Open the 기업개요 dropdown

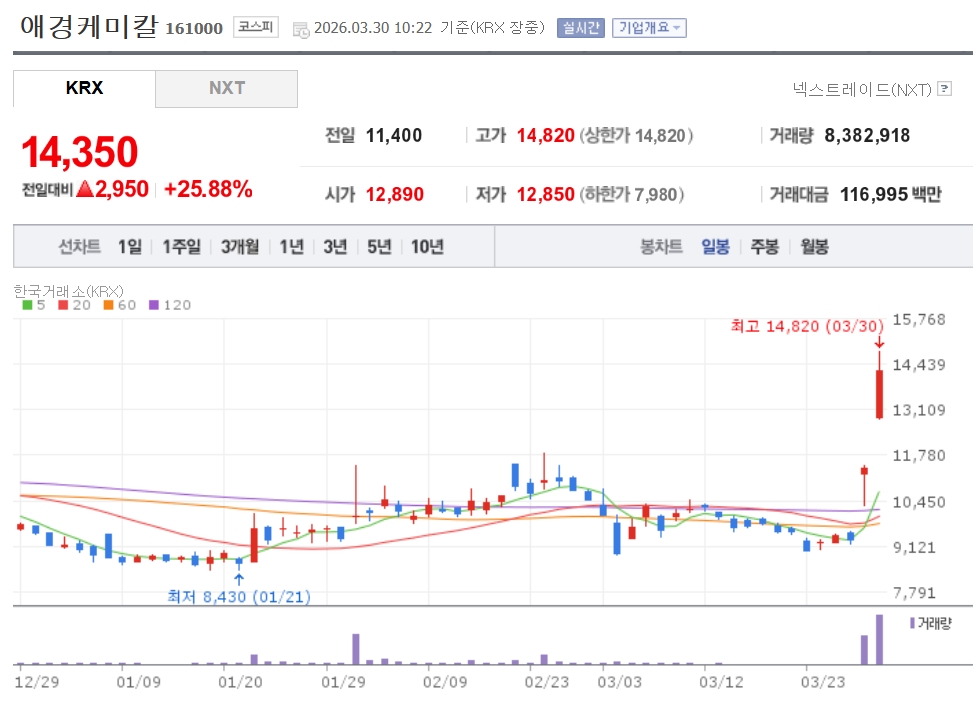tap(649, 28)
